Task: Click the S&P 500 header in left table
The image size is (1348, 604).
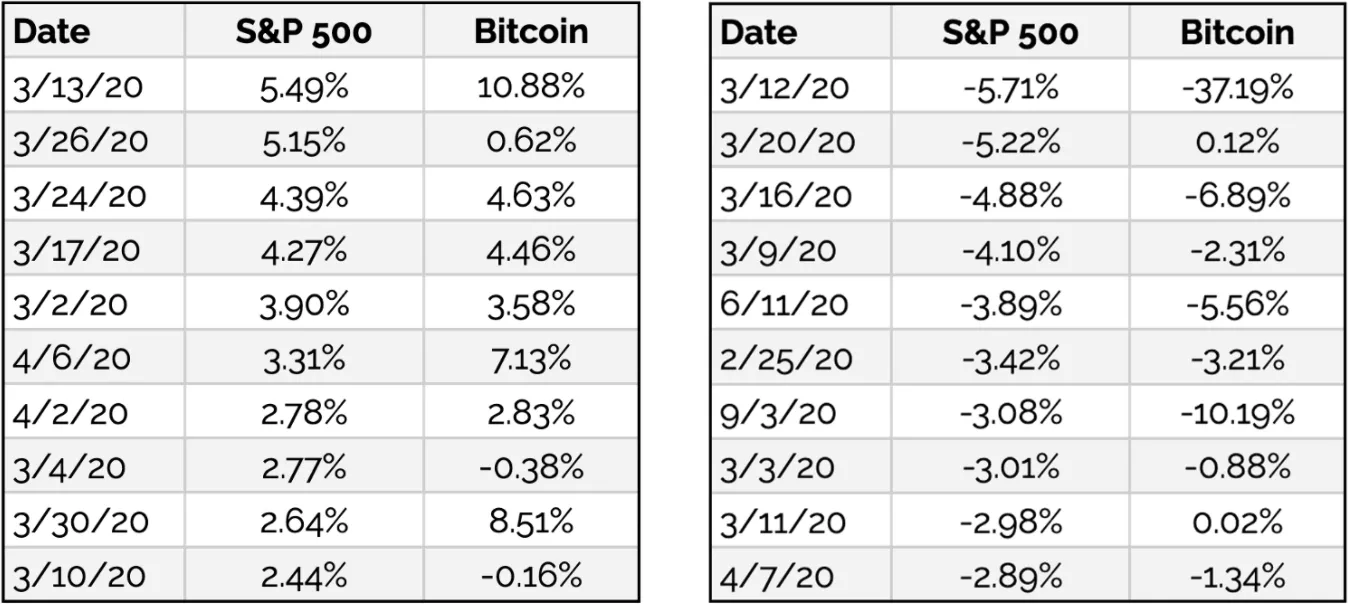Action: [x=303, y=31]
